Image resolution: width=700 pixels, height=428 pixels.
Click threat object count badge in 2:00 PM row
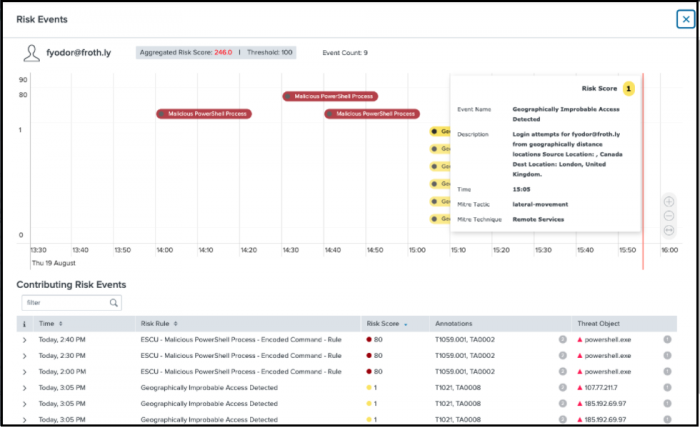click(667, 372)
